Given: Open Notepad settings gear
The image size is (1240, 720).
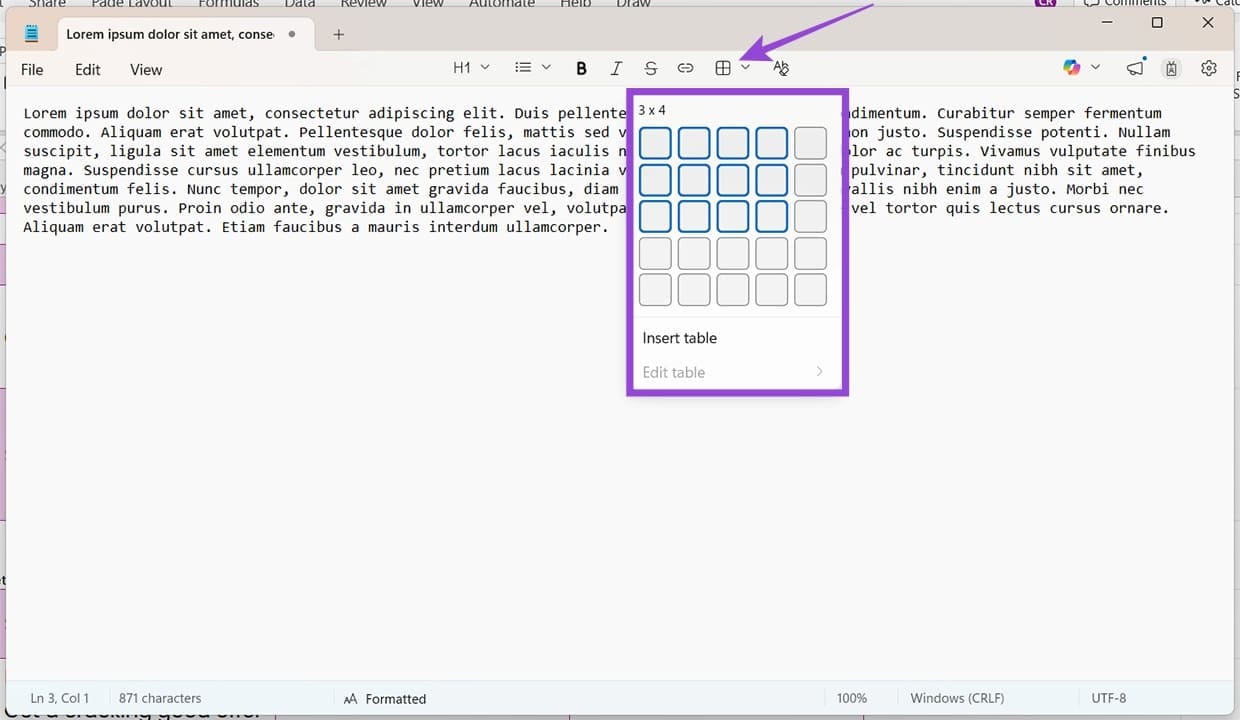Looking at the screenshot, I should [x=1209, y=68].
